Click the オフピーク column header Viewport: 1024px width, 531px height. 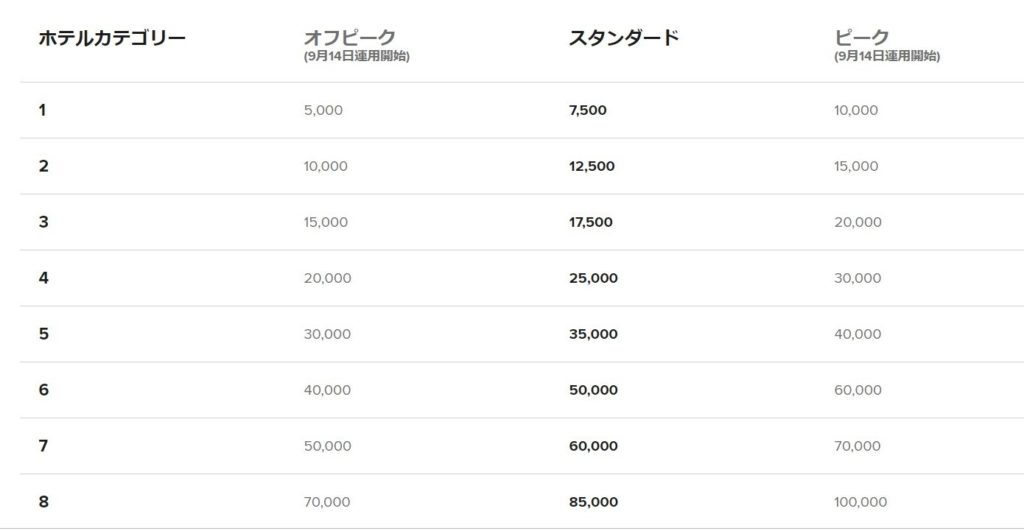[x=349, y=37]
